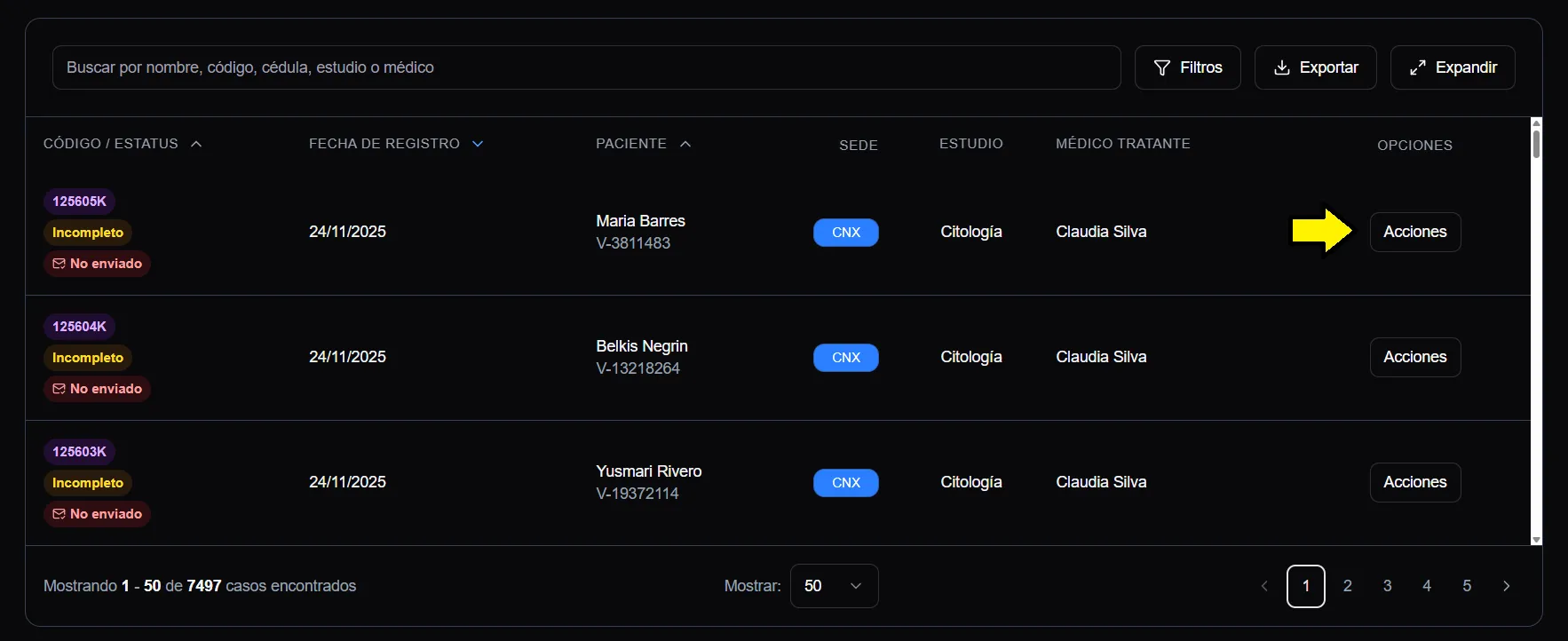Click the sort chevron beside Fecha de Registro
The width and height of the screenshot is (1568, 641).
(x=478, y=144)
